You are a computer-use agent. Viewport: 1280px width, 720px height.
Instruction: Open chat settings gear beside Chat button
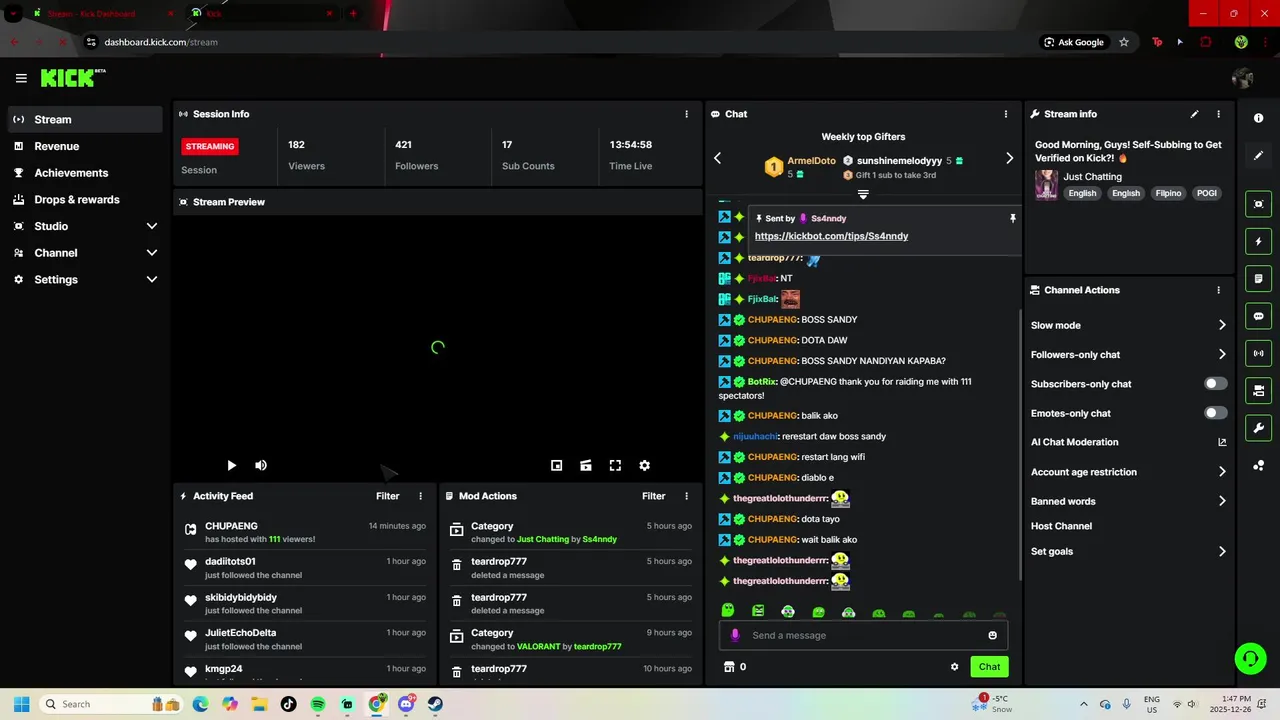(954, 667)
